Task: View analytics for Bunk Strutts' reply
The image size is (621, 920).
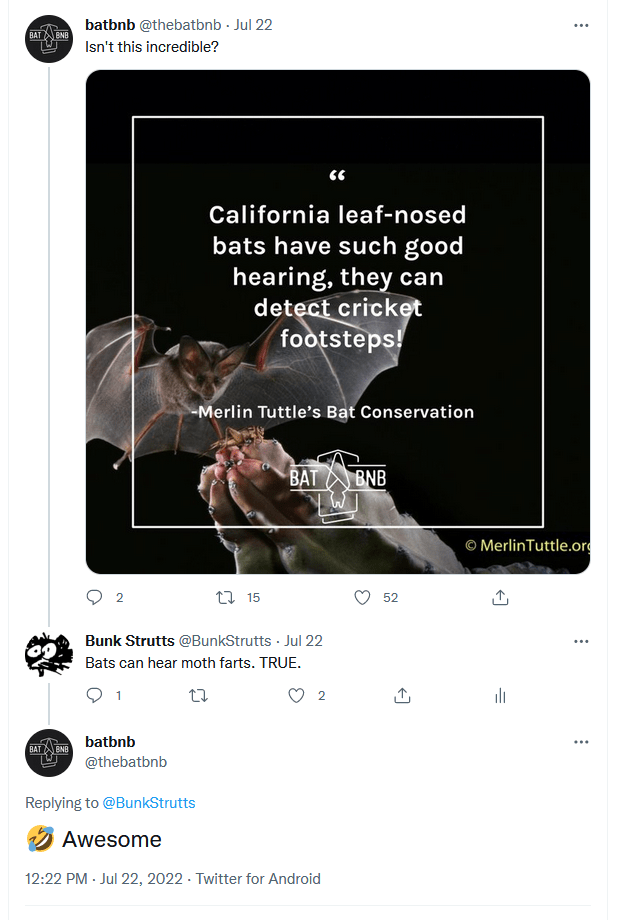Action: click(x=501, y=695)
